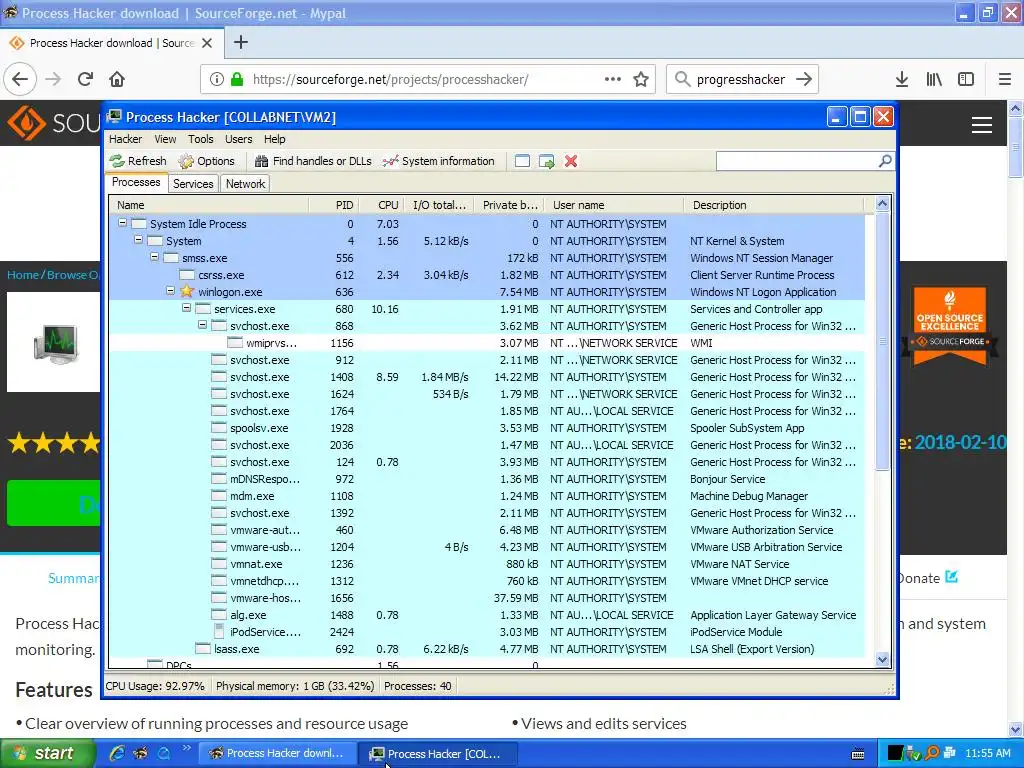Select the Processes tab
This screenshot has width=1024, height=768.
click(x=136, y=182)
